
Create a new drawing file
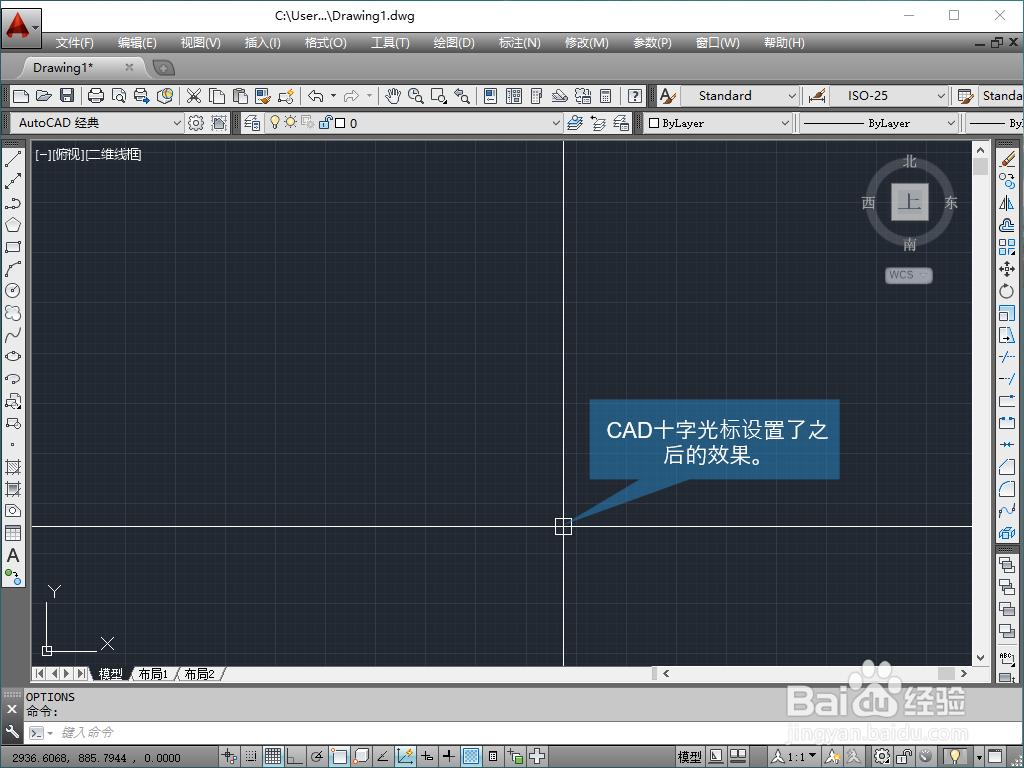click(21, 96)
